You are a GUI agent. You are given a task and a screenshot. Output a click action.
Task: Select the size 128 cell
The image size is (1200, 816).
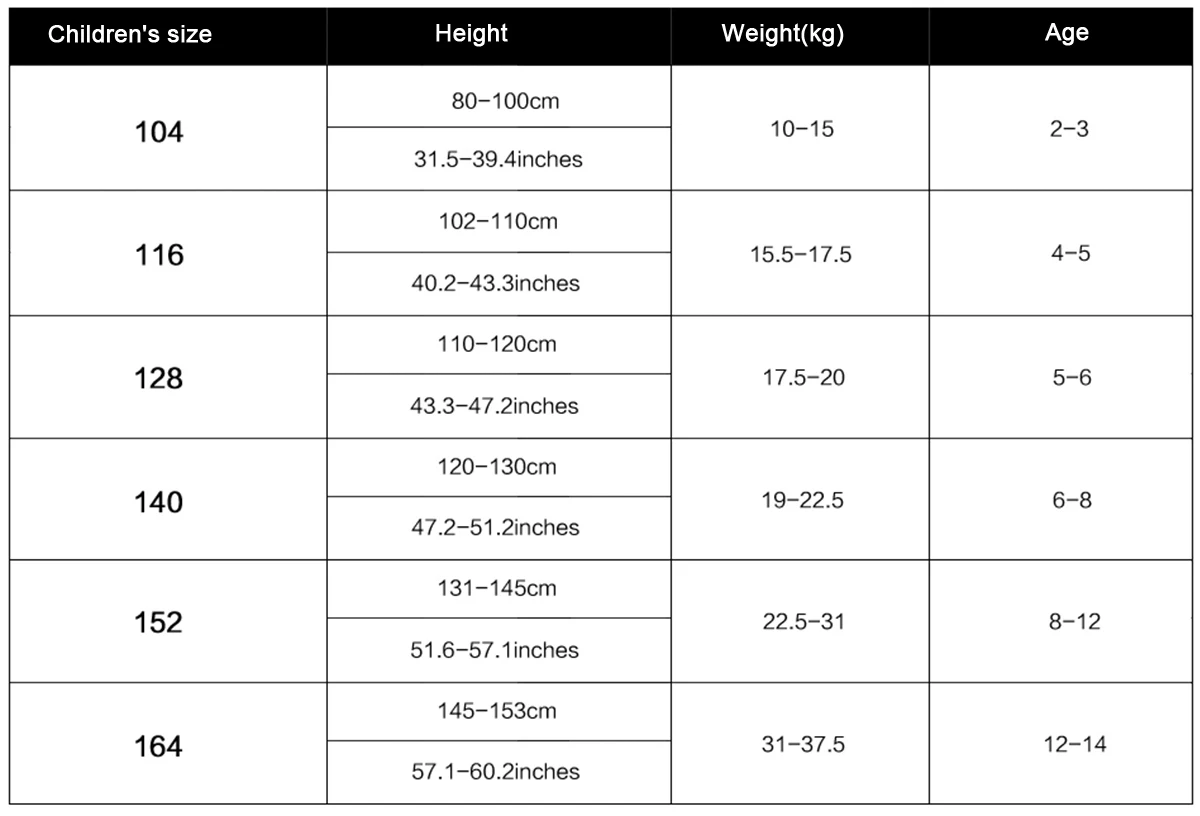159,378
